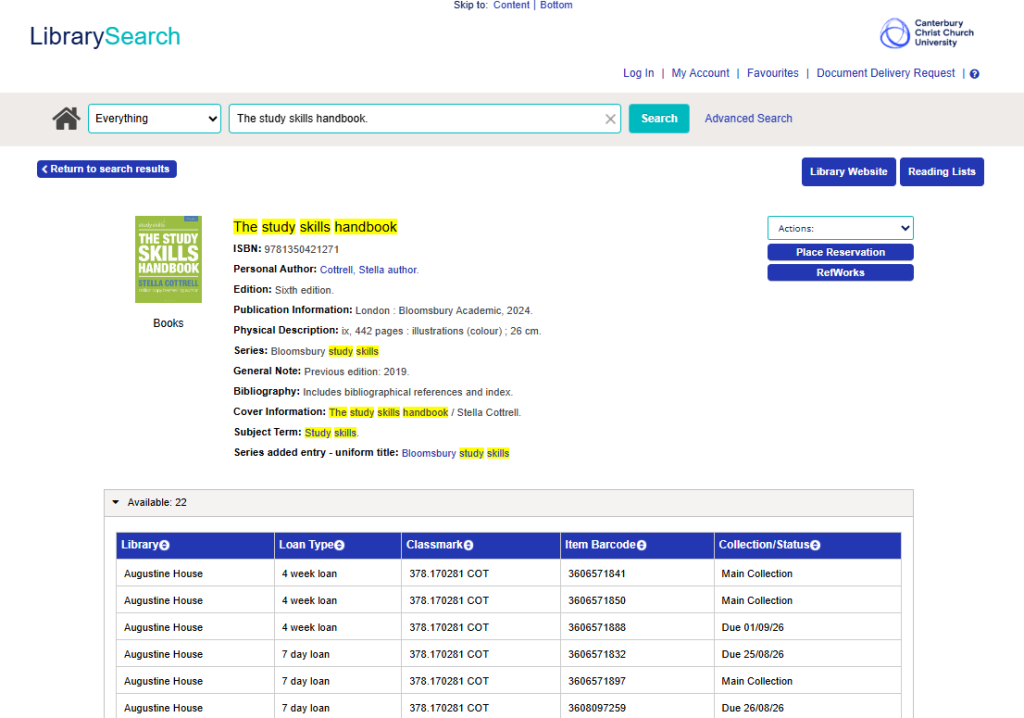The width and height of the screenshot is (1024, 718).
Task: Click Place Reservation
Action: (x=840, y=252)
